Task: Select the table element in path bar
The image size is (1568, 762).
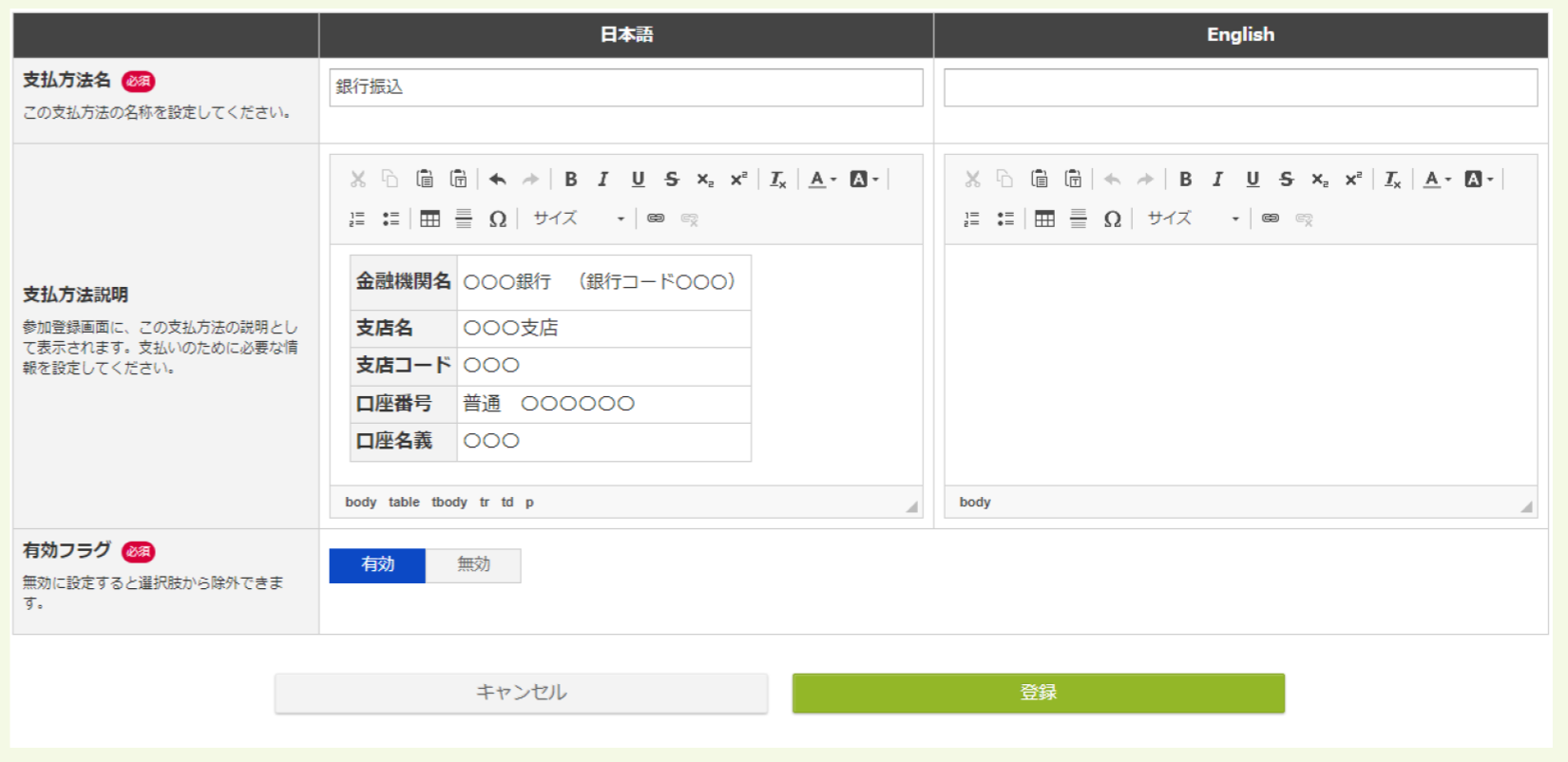Action: click(404, 502)
